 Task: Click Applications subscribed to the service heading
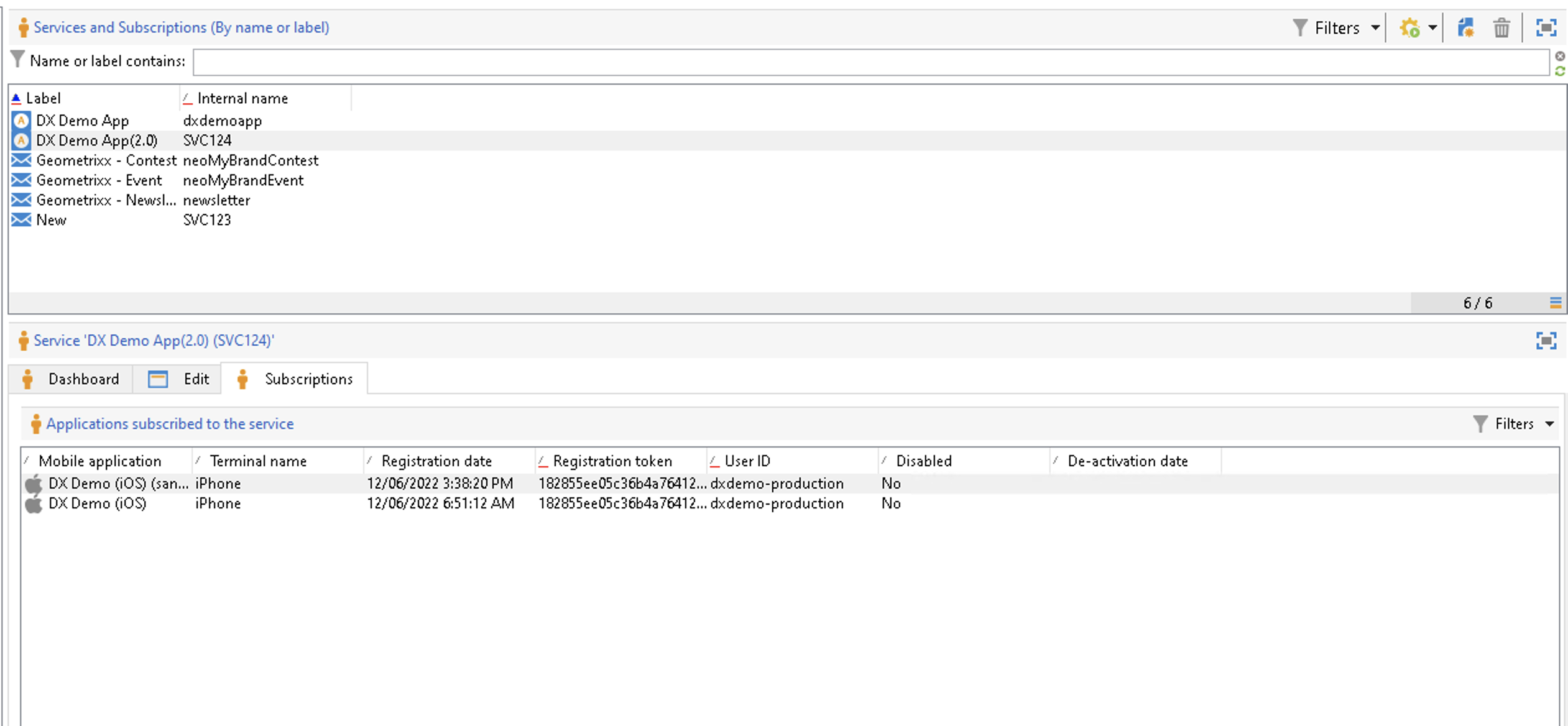coord(170,424)
